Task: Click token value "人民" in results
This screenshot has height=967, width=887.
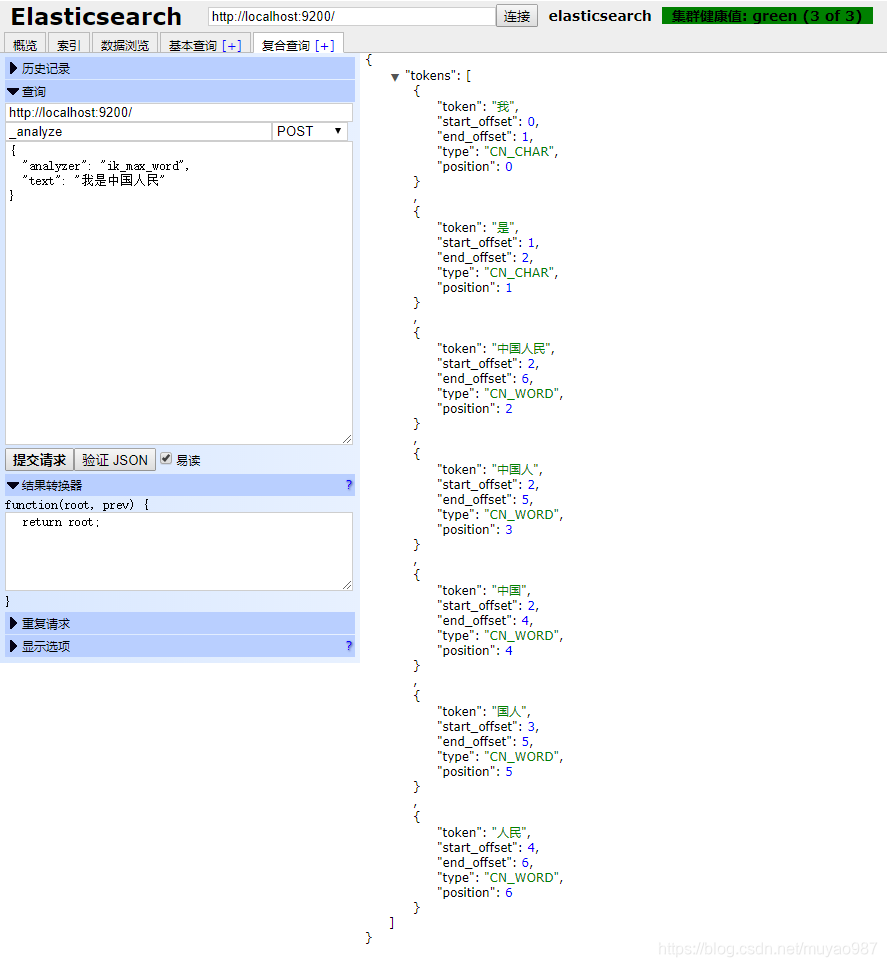Action: coord(511,833)
